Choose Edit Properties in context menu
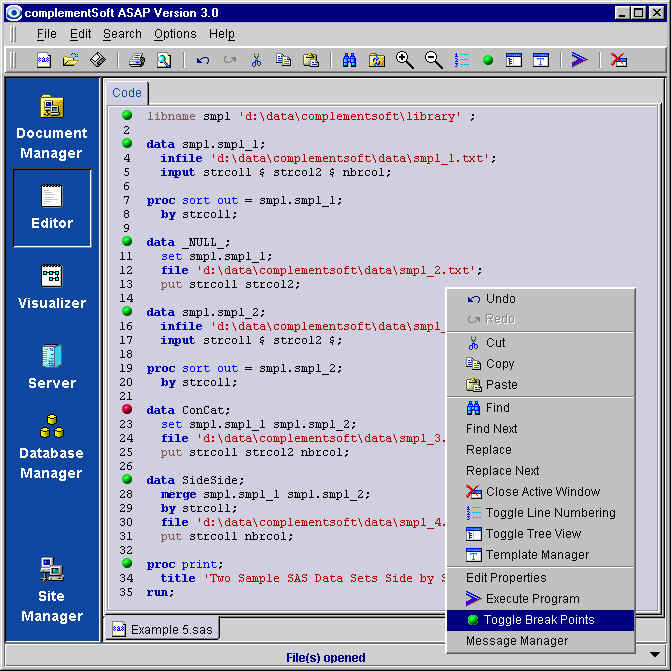671x671 pixels. coord(540,578)
